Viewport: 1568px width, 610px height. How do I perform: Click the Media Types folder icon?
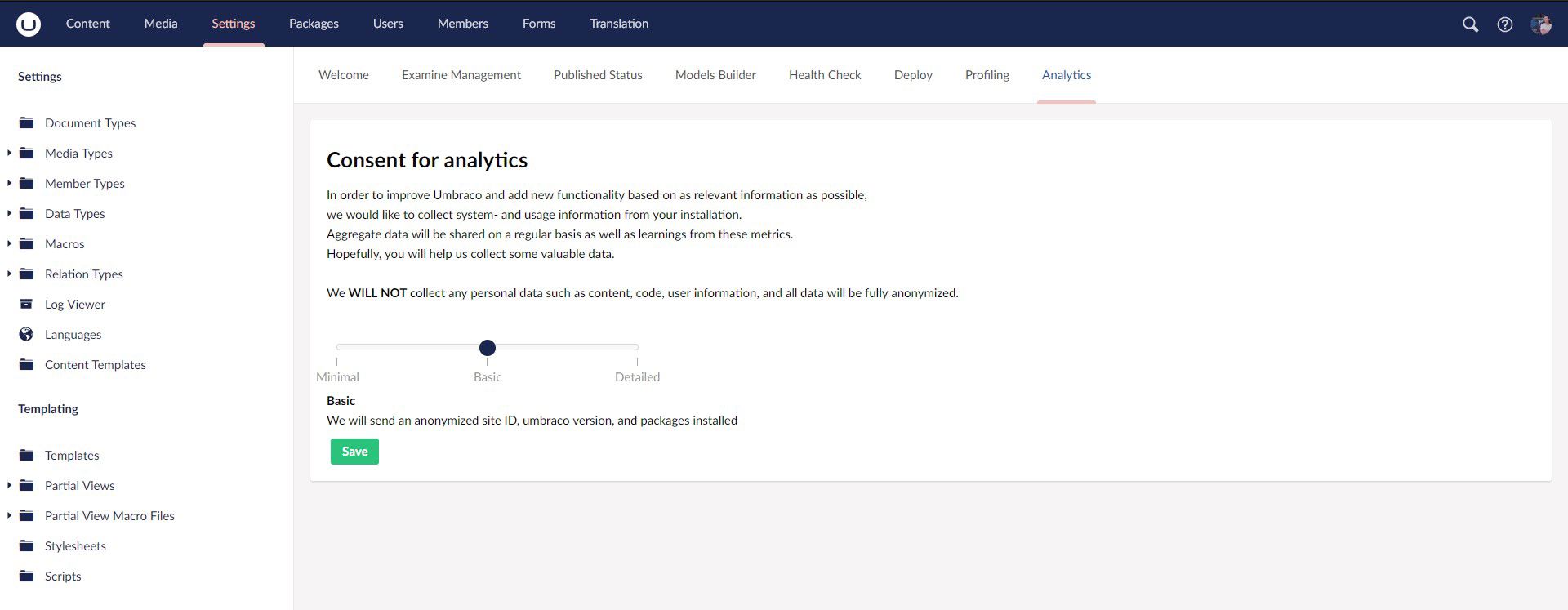tap(26, 154)
